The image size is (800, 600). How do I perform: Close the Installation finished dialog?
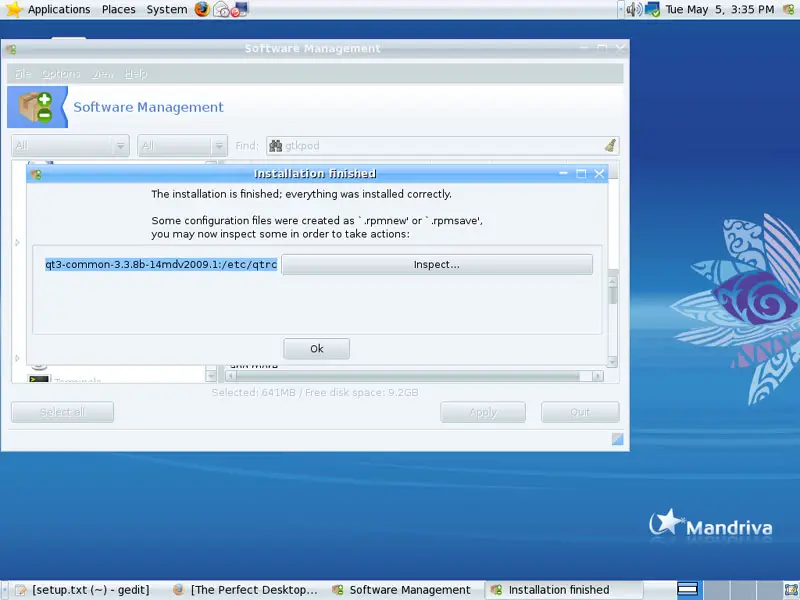click(x=599, y=173)
